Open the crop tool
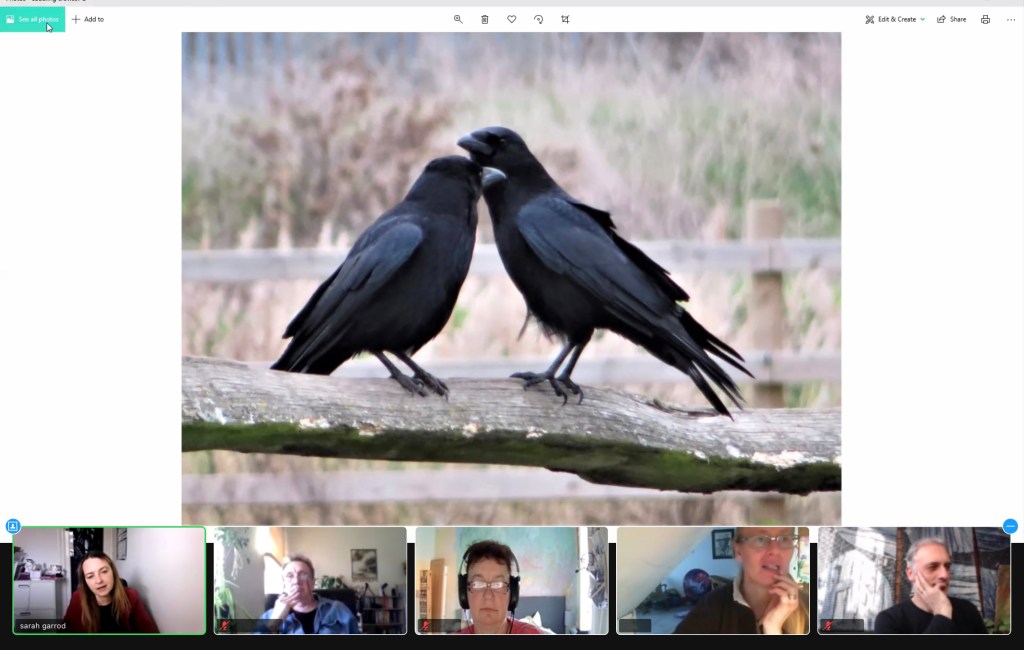This screenshot has width=1024, height=650. tap(565, 19)
